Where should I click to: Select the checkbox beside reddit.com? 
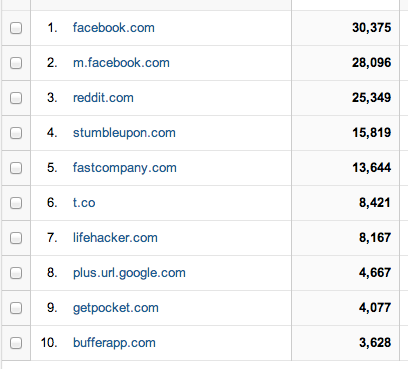(x=16, y=98)
